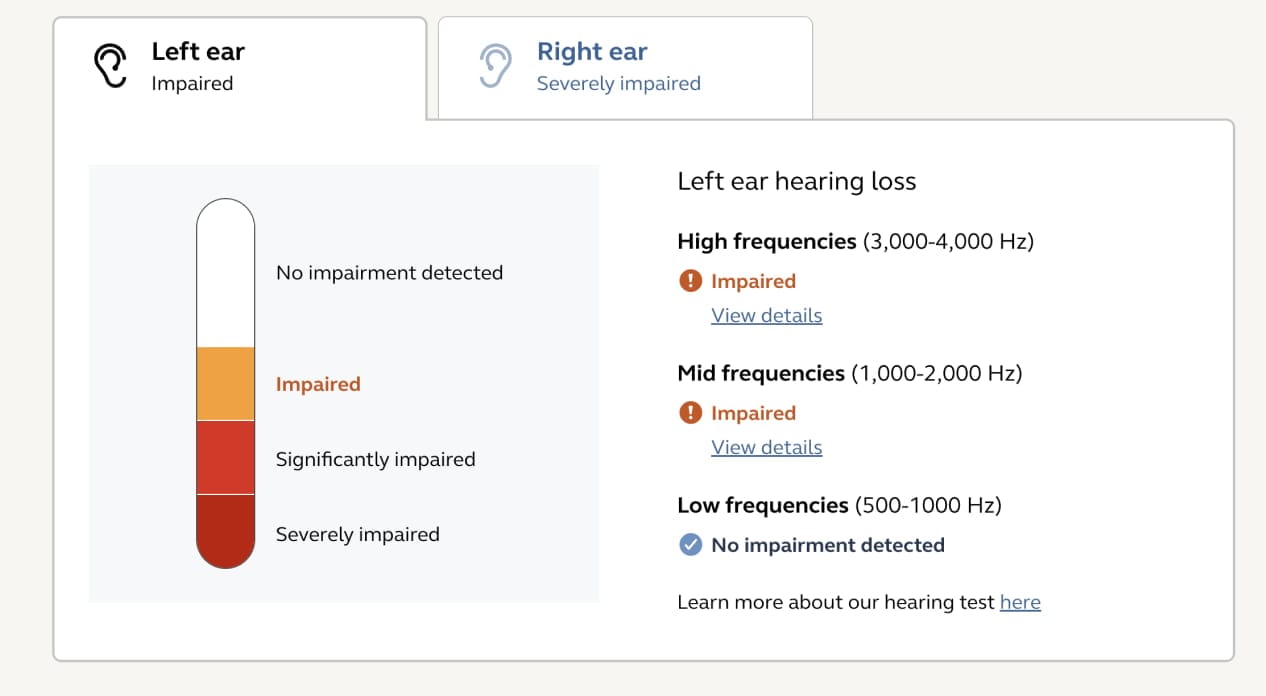Click the here link about the hearing test

point(1020,602)
